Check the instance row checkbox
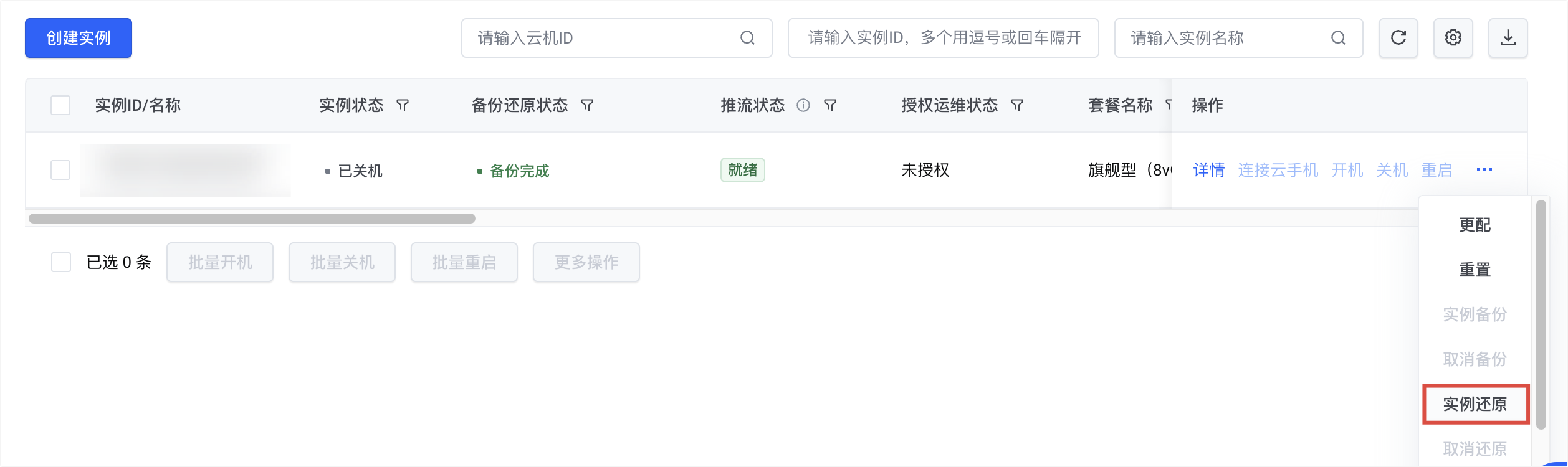The width and height of the screenshot is (1568, 467). 60,170
